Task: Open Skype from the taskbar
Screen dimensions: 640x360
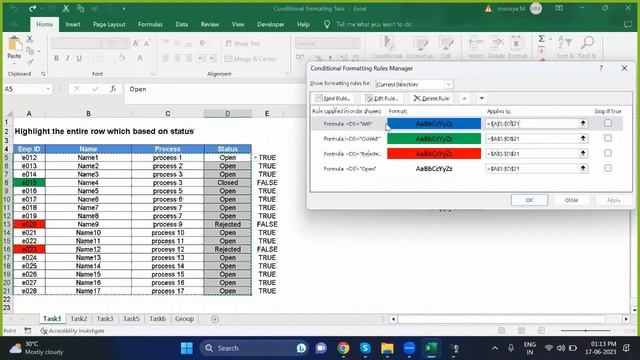Action: click(365, 348)
